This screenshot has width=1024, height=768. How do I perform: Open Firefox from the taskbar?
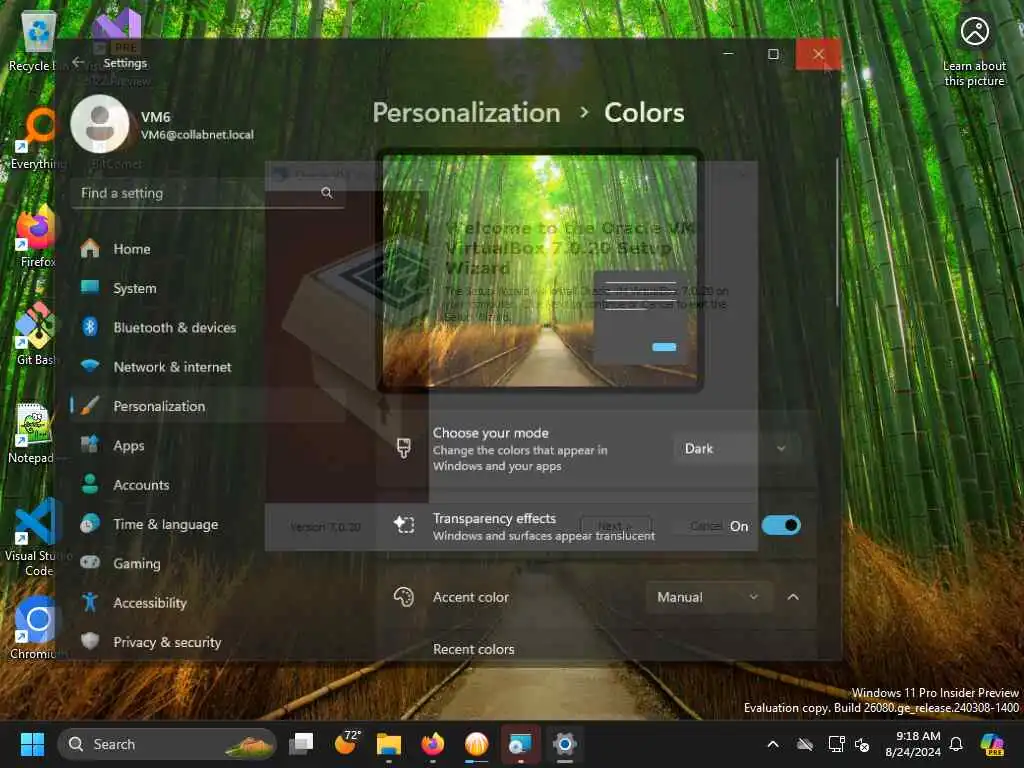(432, 744)
